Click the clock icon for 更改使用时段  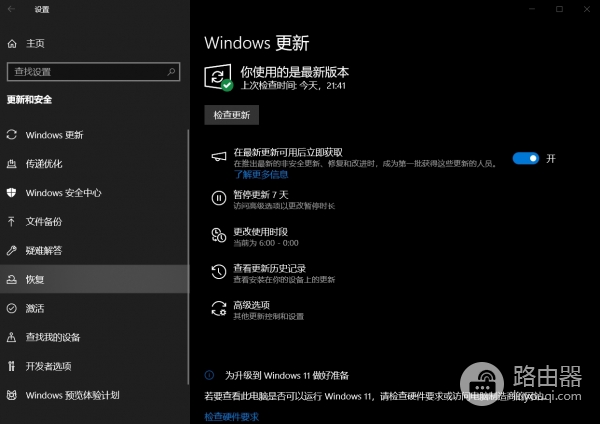coord(219,235)
